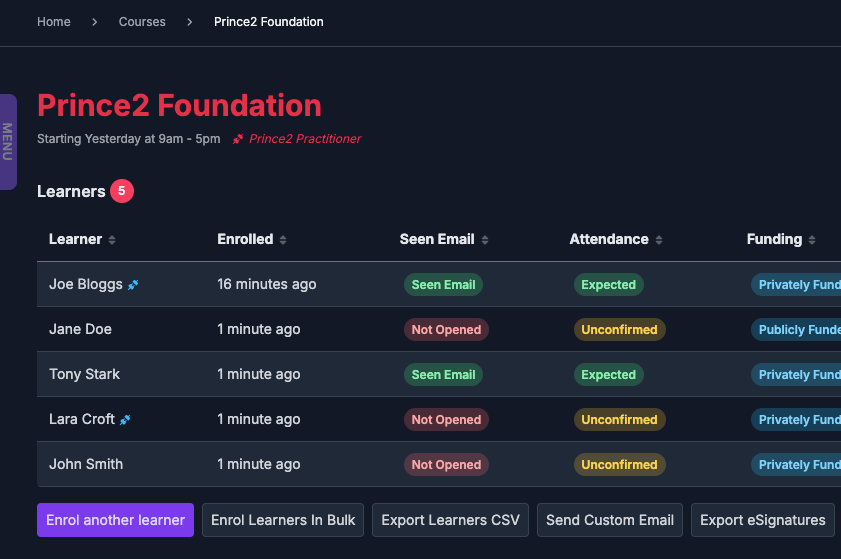Click Unconfirmed attendance badge for Jane Doe
Screen dimensions: 841x559
pos(619,330)
